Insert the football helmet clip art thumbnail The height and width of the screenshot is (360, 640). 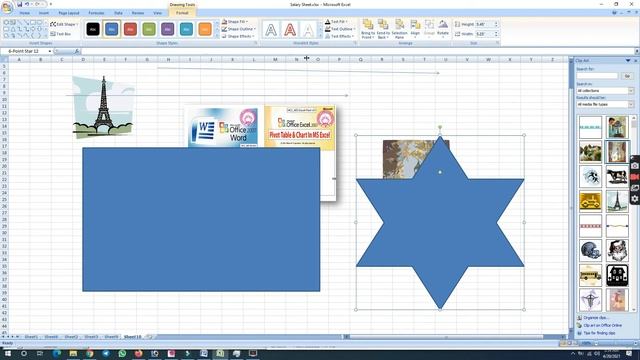590,250
